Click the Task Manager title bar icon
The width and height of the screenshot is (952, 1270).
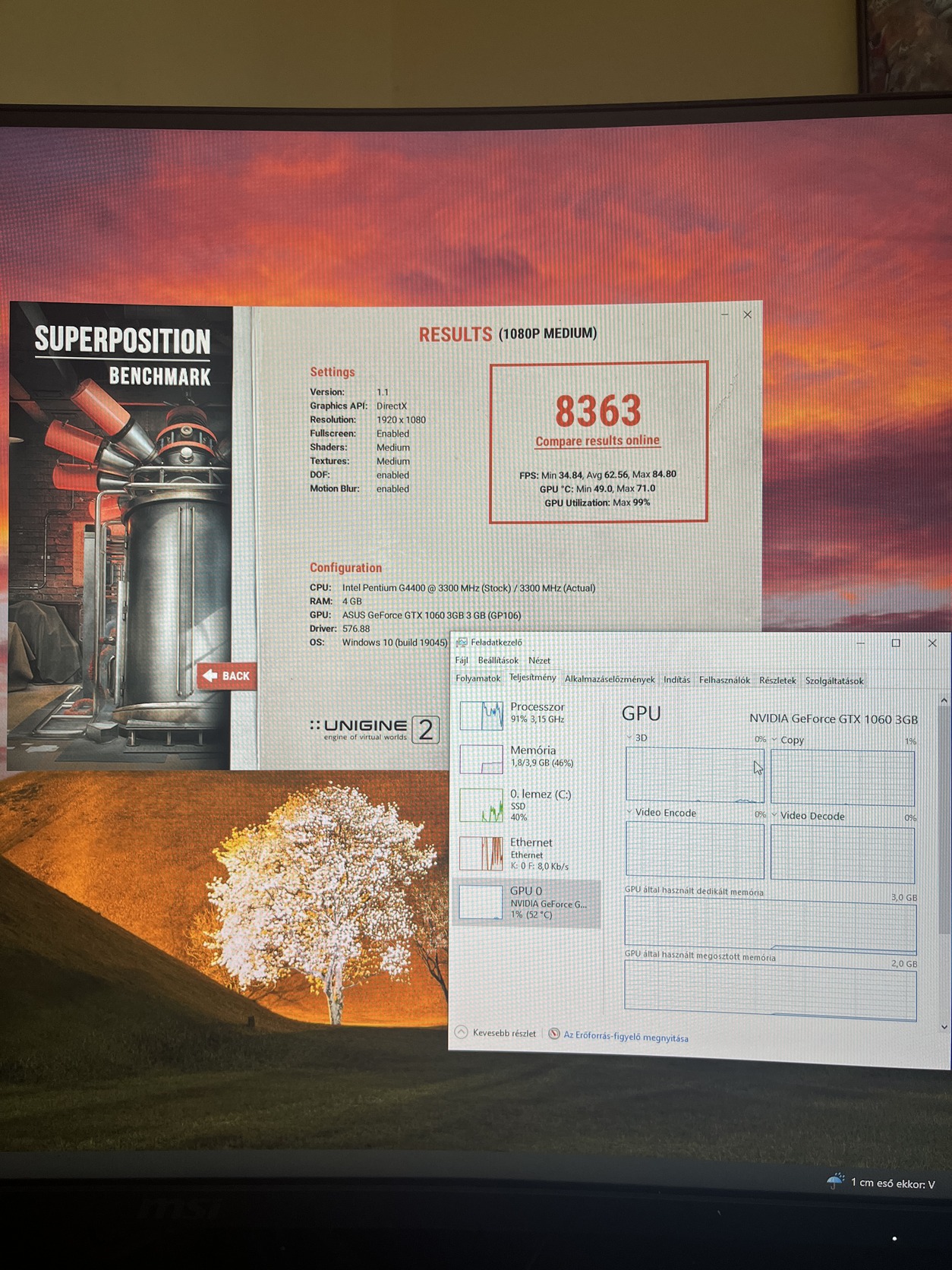462,642
